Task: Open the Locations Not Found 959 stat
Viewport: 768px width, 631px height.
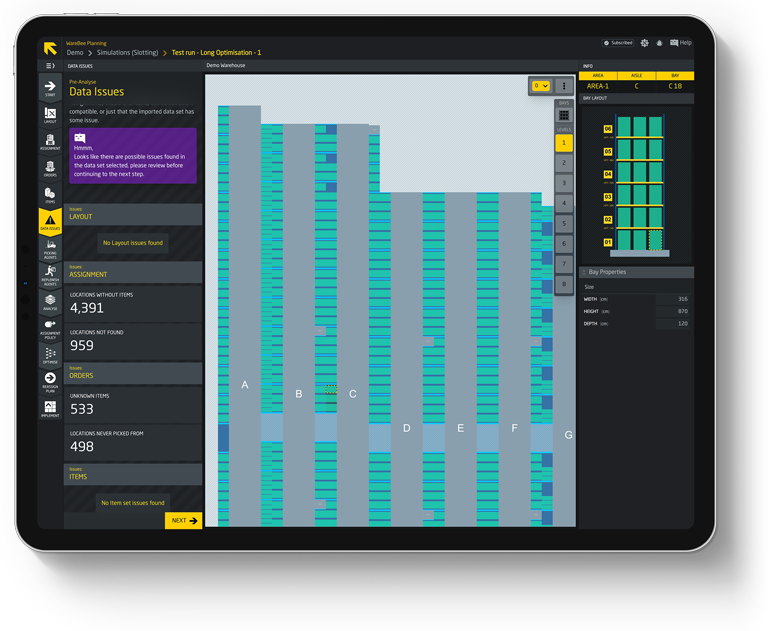Action: click(133, 341)
